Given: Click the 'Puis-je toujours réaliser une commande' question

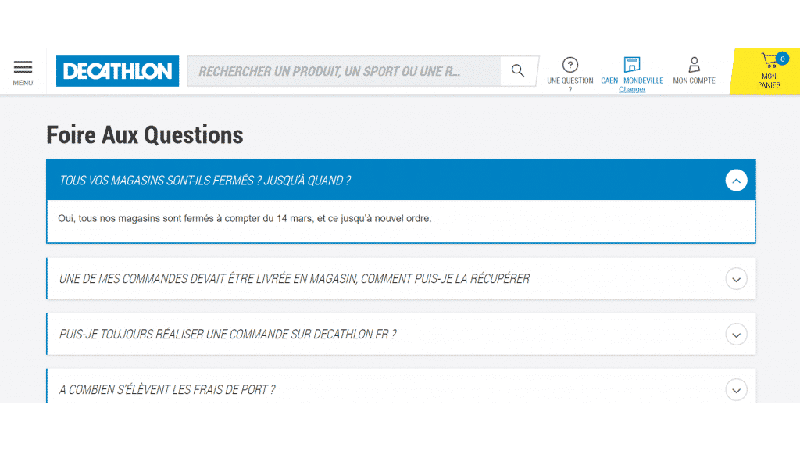Looking at the screenshot, I should coord(228,334).
